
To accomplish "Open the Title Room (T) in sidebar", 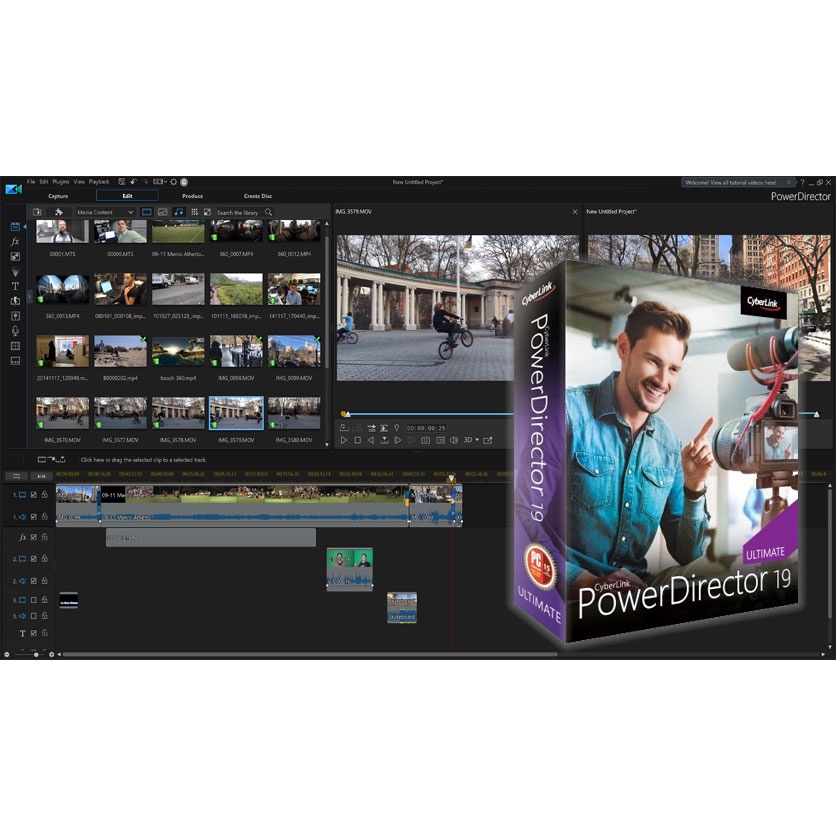I will coord(15,286).
